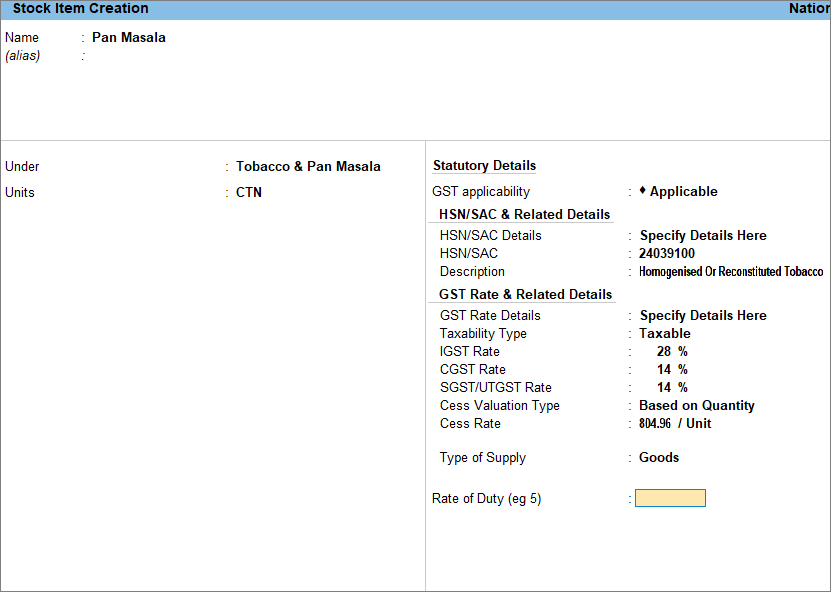Select the CGST Rate value 14 %
The width and height of the screenshot is (831, 592).
pos(672,369)
